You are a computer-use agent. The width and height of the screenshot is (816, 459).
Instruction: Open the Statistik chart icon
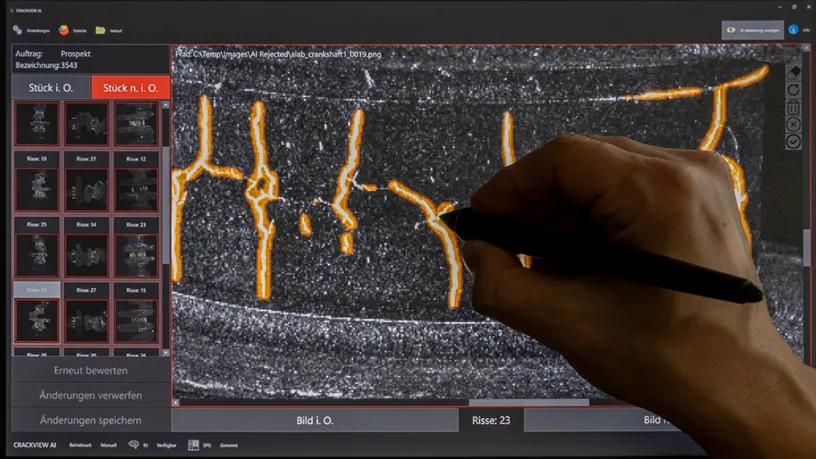pos(63,30)
